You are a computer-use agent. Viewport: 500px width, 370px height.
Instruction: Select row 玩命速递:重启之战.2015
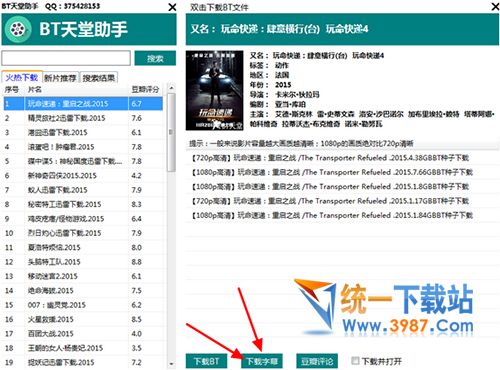(x=83, y=104)
